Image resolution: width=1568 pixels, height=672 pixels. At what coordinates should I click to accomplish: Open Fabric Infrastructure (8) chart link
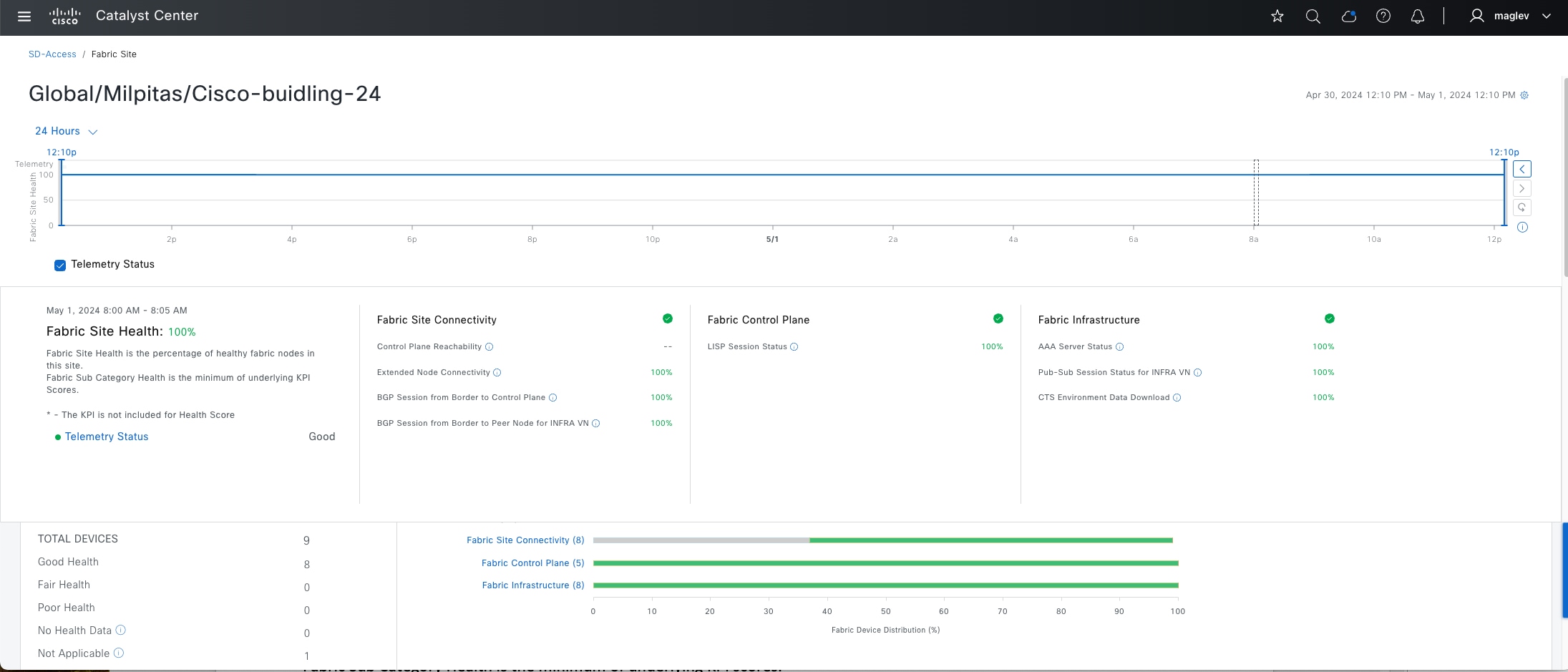click(533, 585)
